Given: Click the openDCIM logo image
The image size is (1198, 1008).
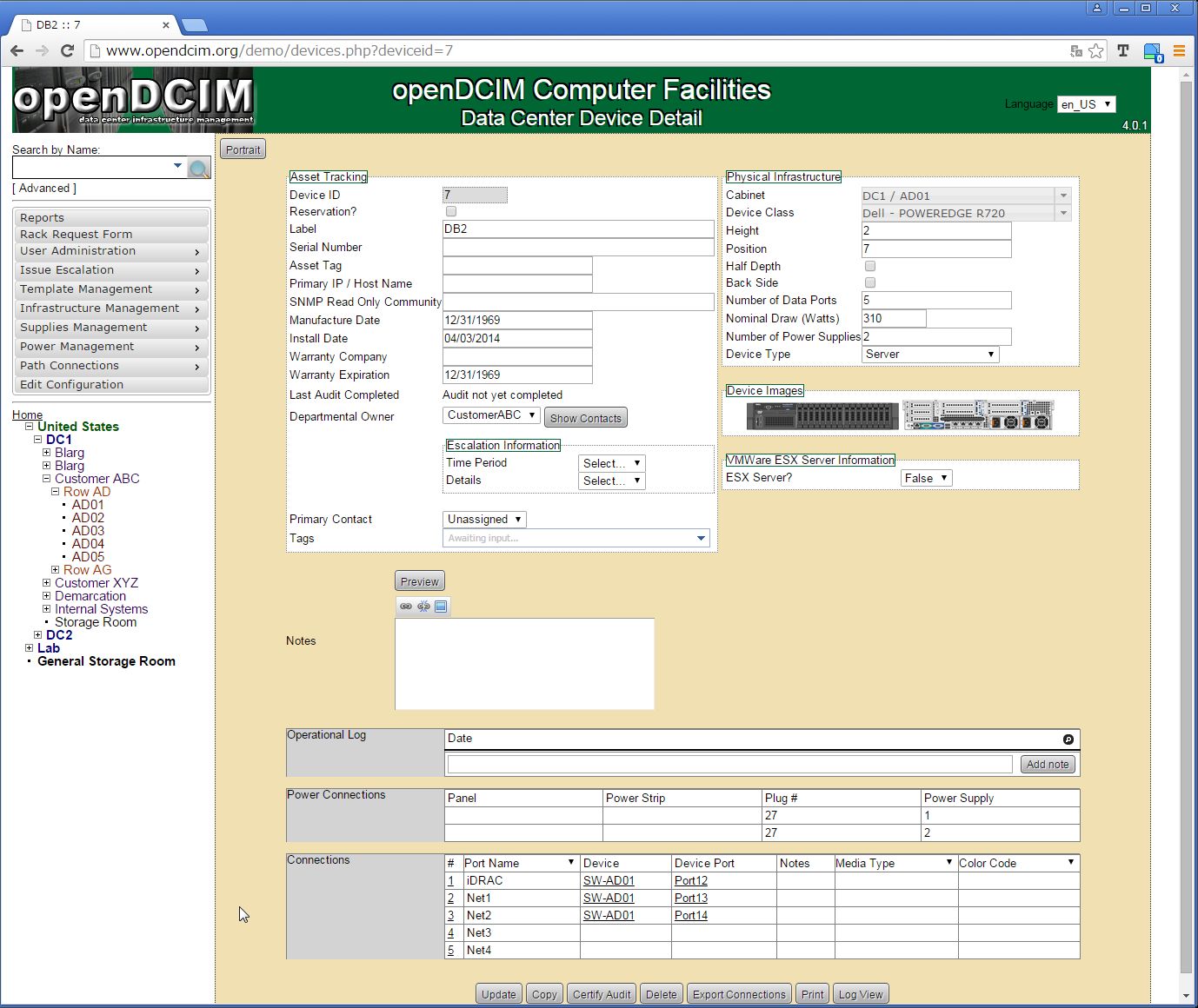Looking at the screenshot, I should (x=132, y=99).
